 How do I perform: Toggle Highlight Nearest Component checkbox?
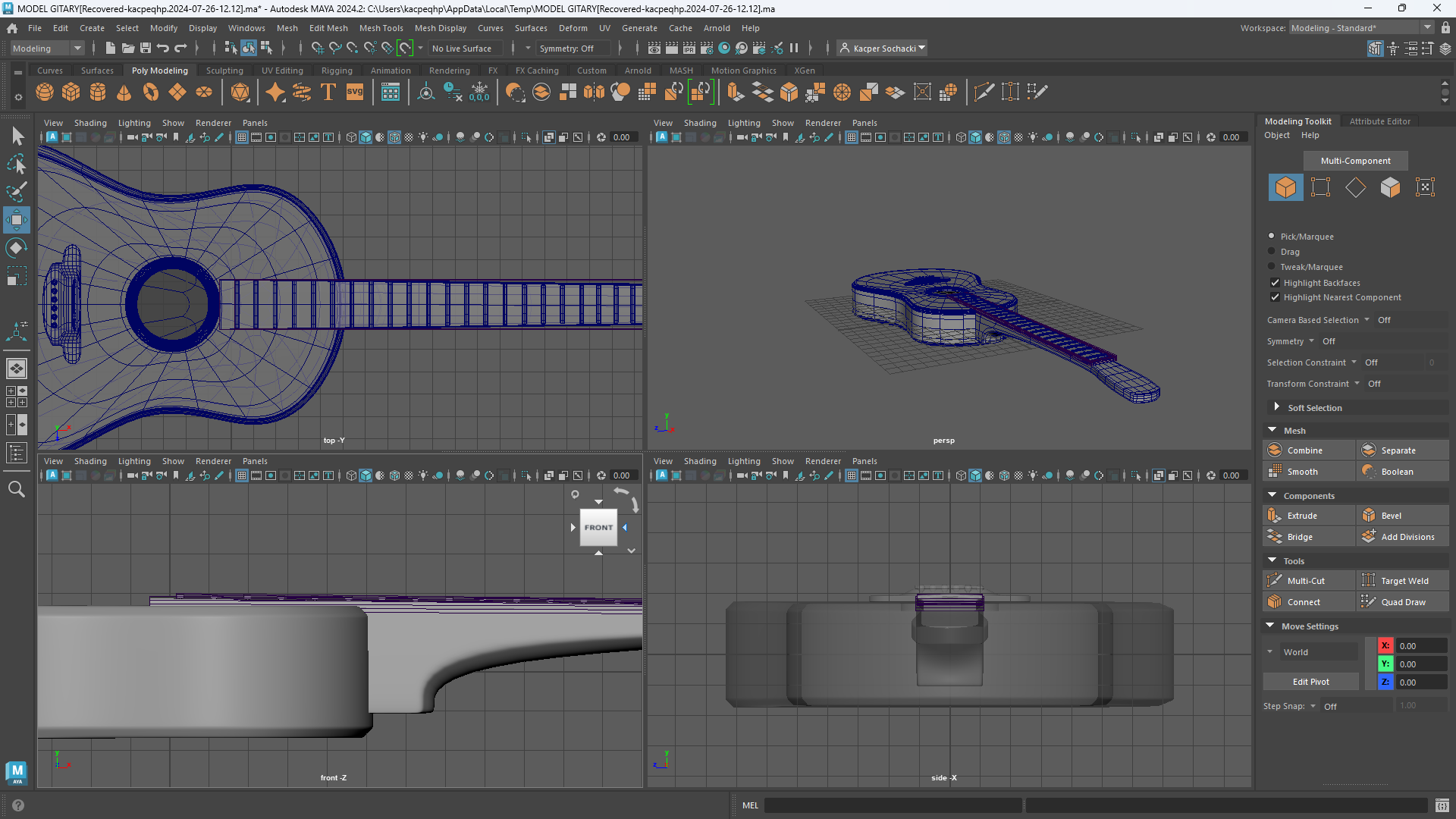pyautogui.click(x=1275, y=297)
